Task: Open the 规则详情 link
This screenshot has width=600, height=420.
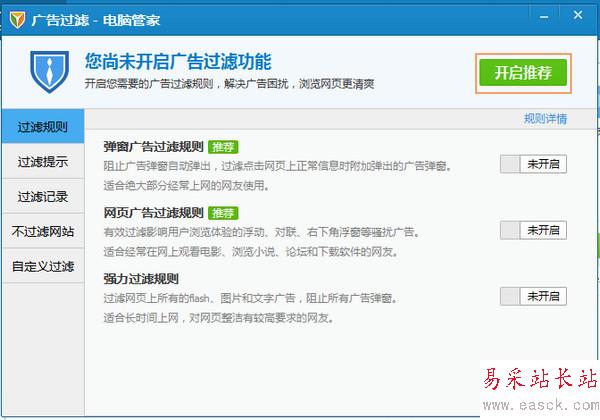Action: point(545,119)
